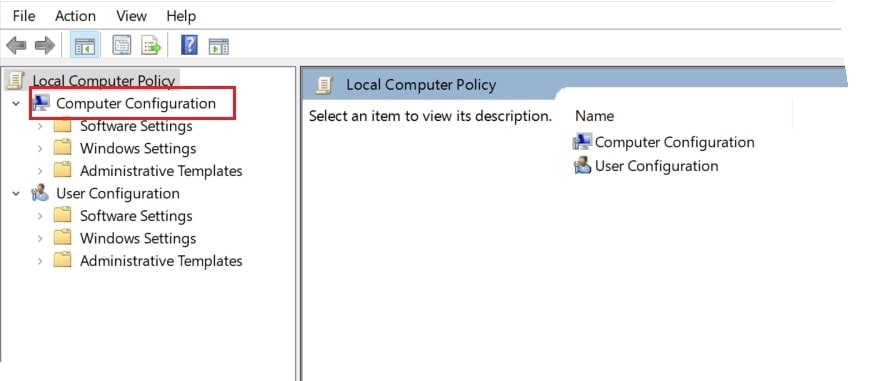Expand Administrative Templates under User Configuration
Screen dimensions: 869x381
pyautogui.click(x=40, y=261)
